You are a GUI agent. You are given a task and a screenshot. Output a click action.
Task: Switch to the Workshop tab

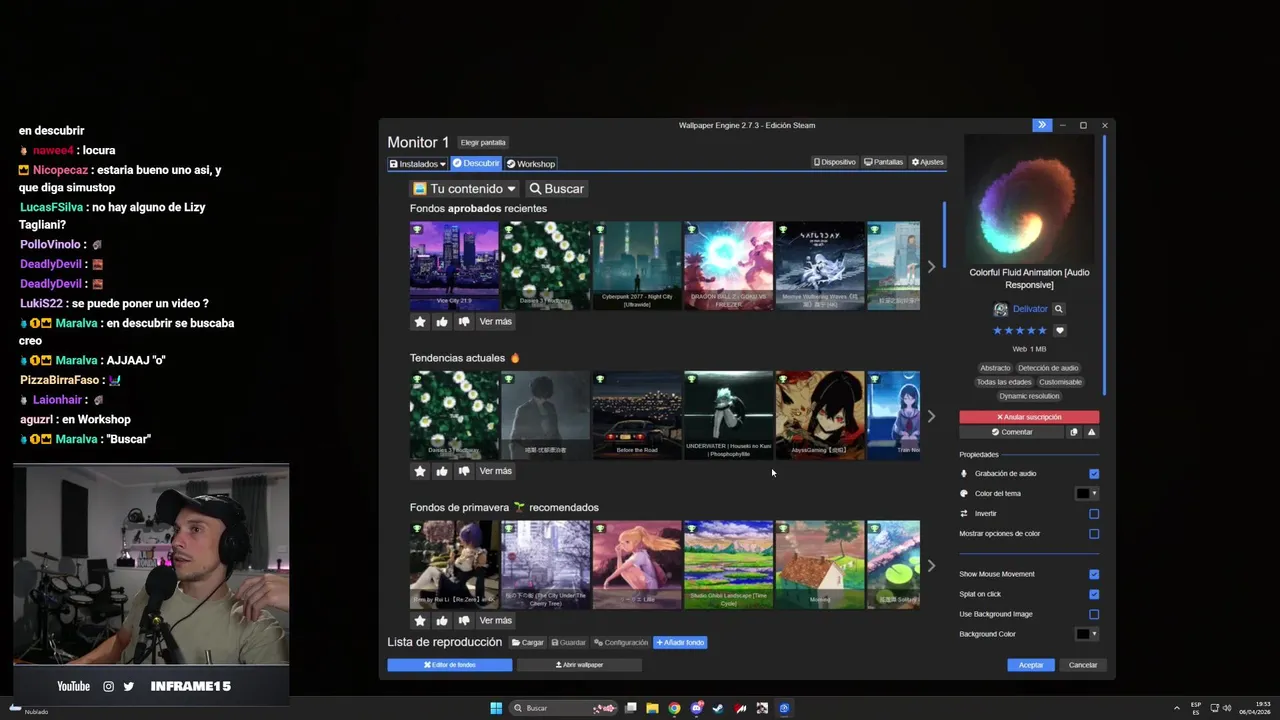tap(531, 164)
